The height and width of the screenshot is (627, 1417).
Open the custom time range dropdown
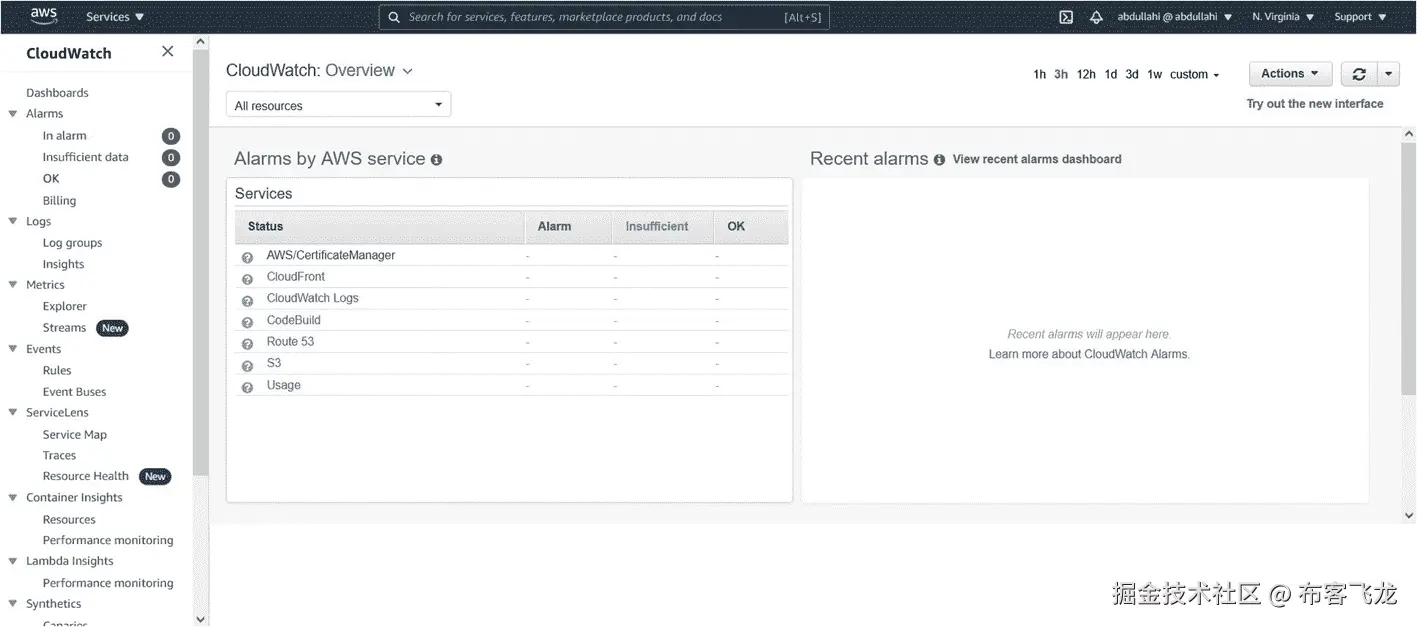click(1195, 75)
